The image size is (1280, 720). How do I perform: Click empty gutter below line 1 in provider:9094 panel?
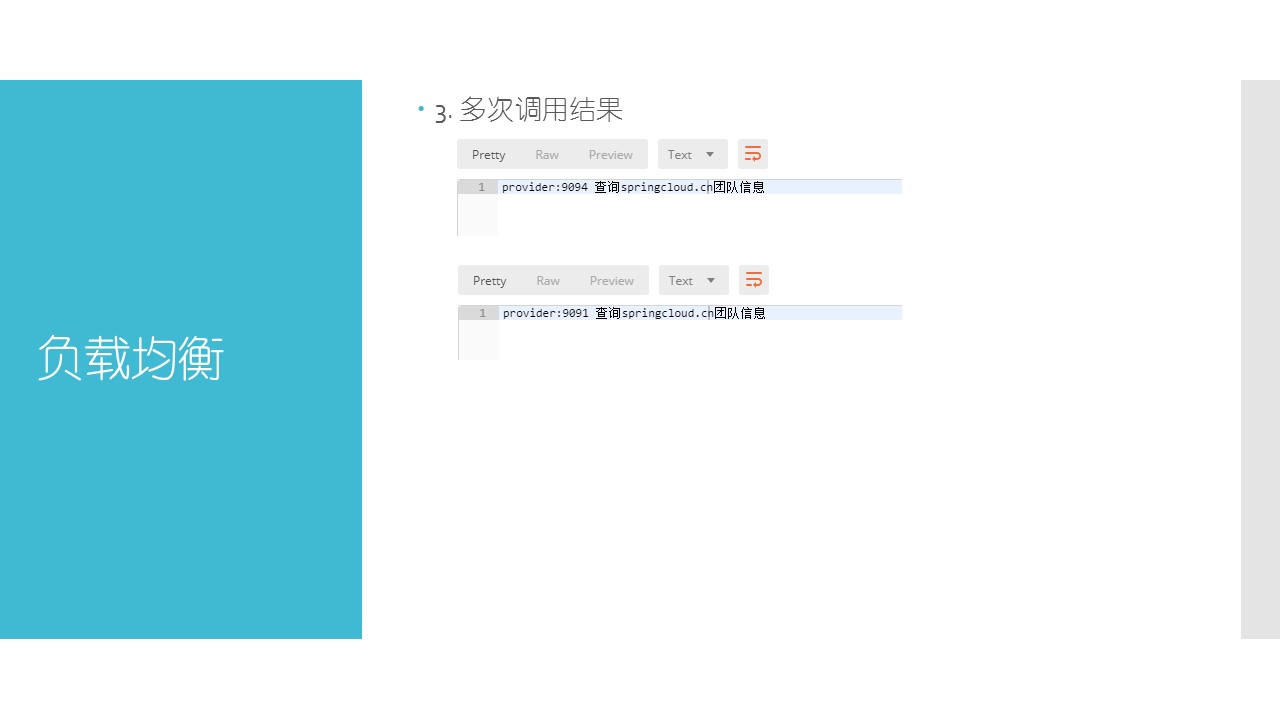tap(477, 215)
